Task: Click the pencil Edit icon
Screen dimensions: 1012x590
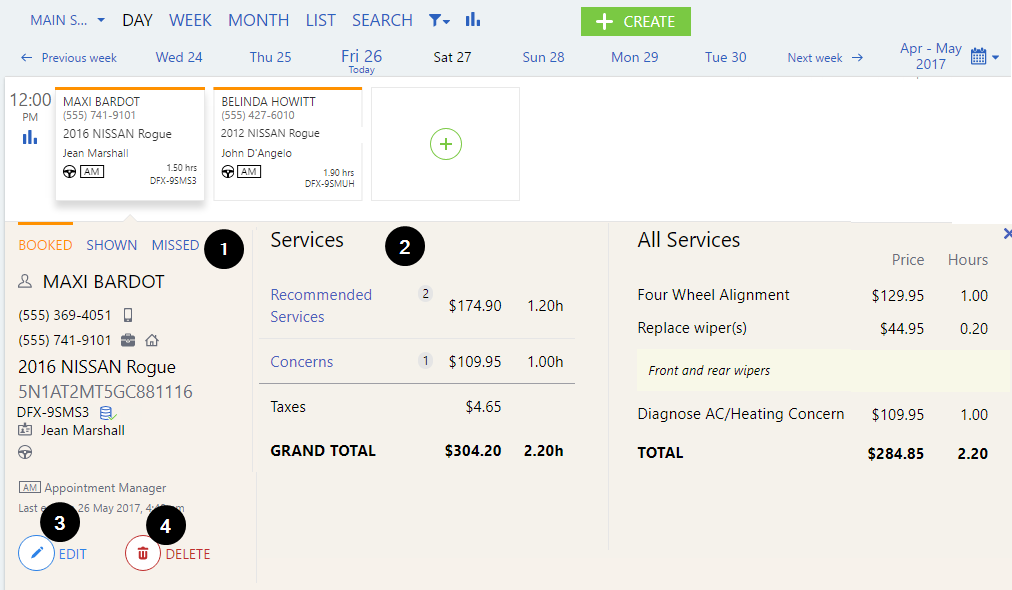Action: click(x=37, y=553)
